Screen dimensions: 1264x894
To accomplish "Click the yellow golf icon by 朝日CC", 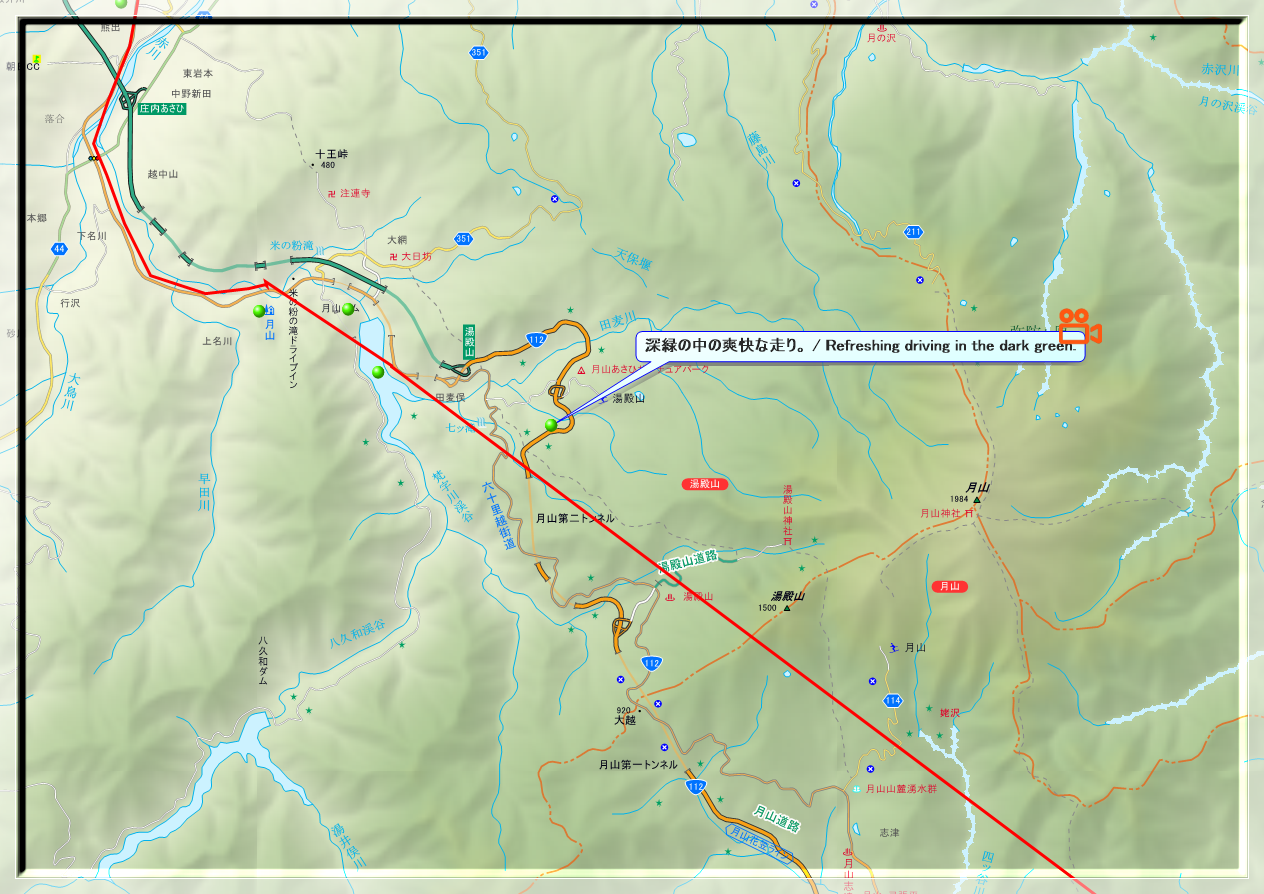I will coord(36,59).
